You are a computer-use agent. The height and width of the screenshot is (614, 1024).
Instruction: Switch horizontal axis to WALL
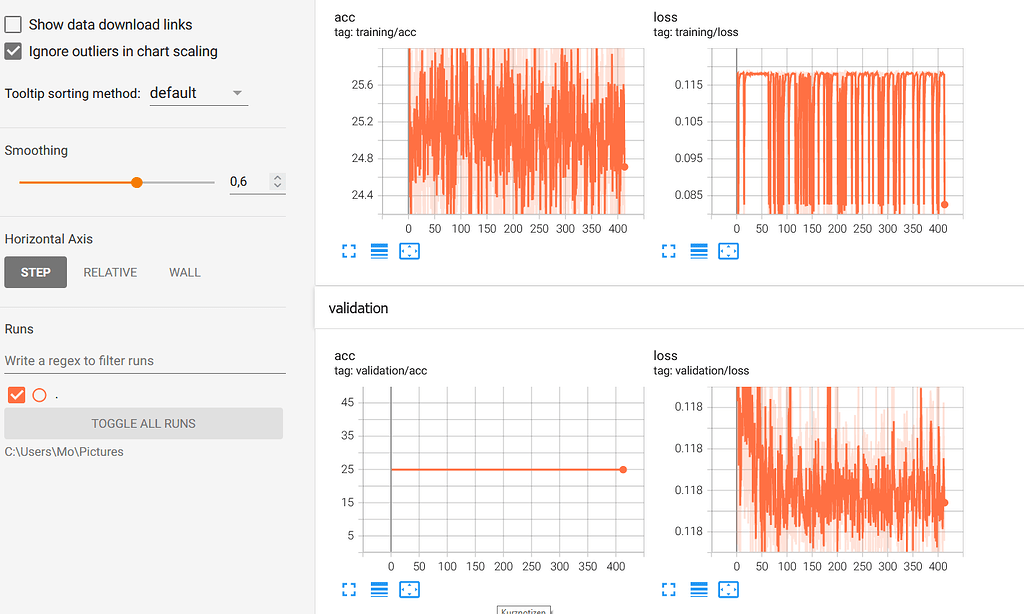coord(184,272)
